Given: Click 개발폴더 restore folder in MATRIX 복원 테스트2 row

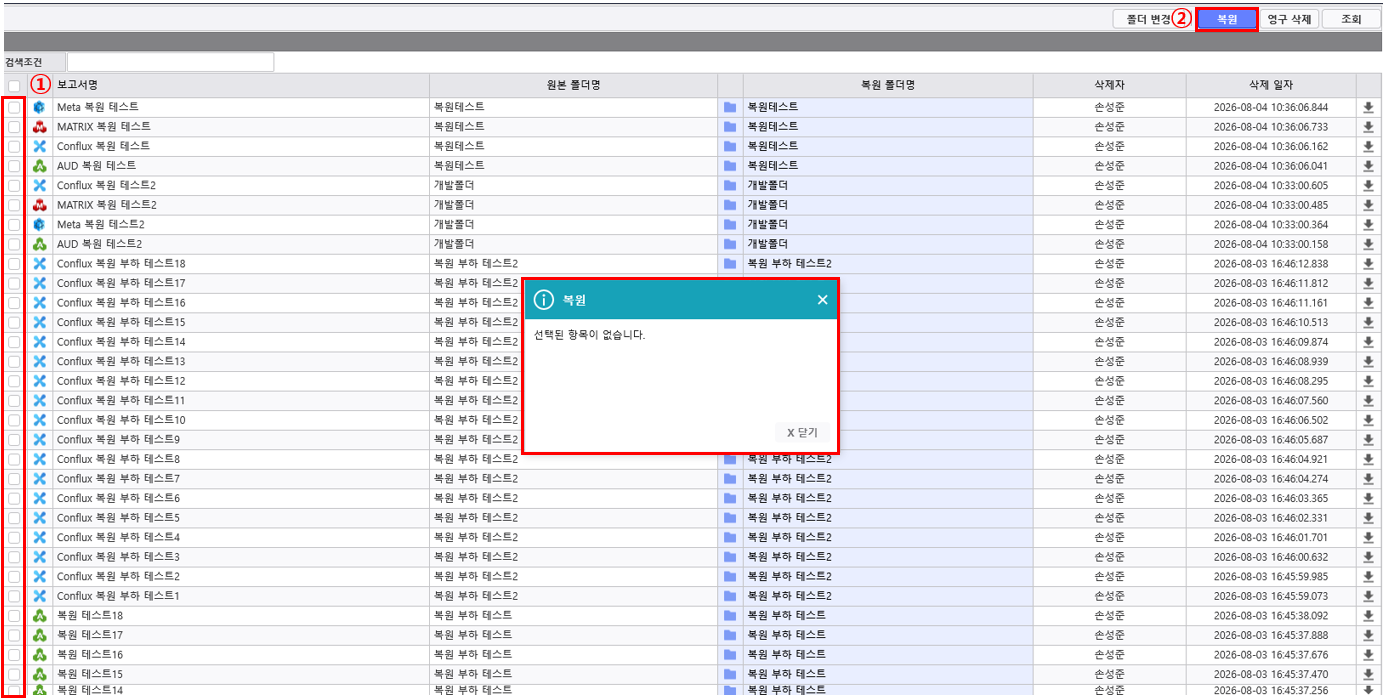Looking at the screenshot, I should click(767, 204).
